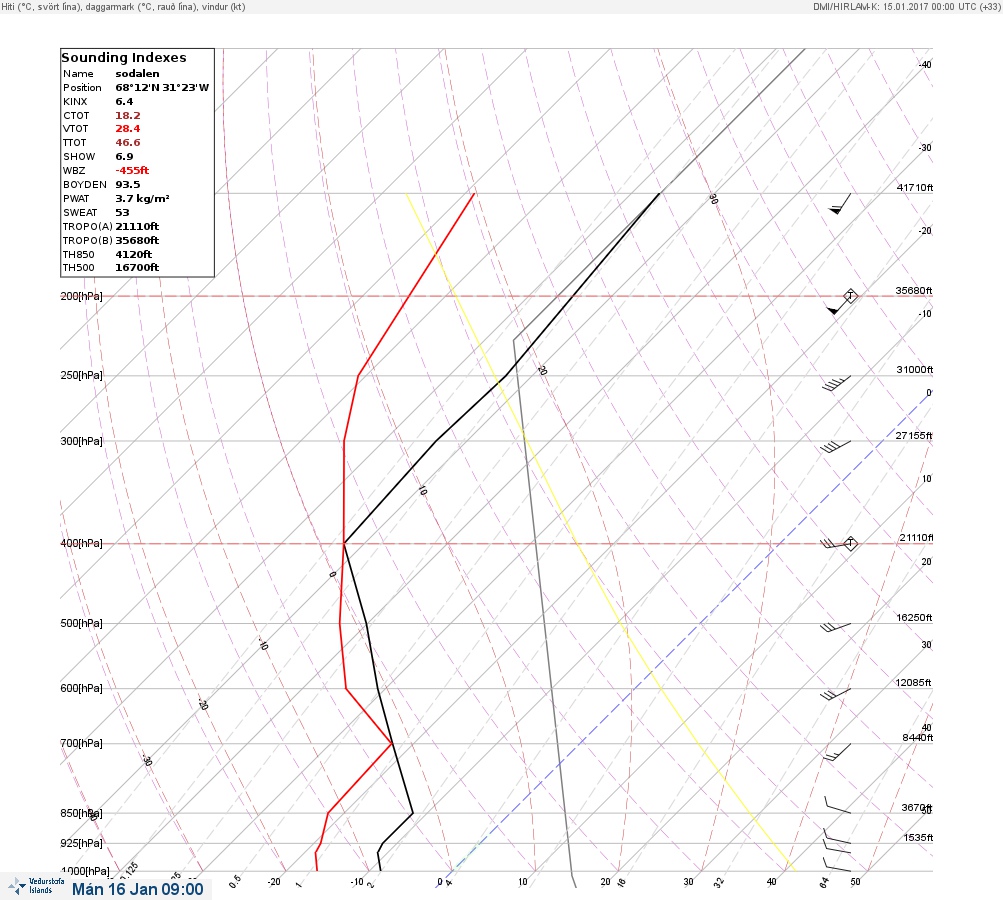Click the 200[hPa] pressure label
This screenshot has width=1003, height=900.
pos(81,296)
